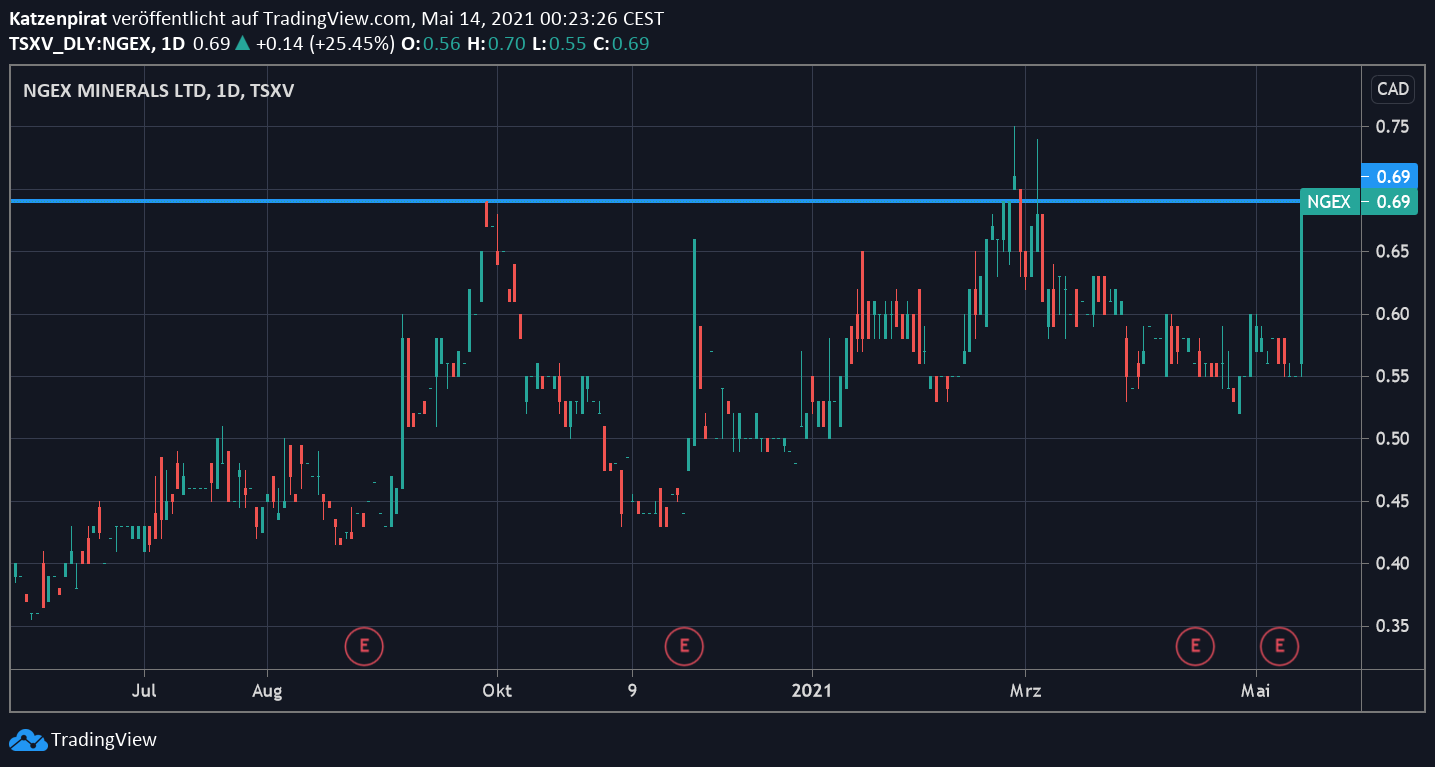The height and width of the screenshot is (767, 1435).
Task: Click the 0.50 price axis label
Action: coord(1393,438)
